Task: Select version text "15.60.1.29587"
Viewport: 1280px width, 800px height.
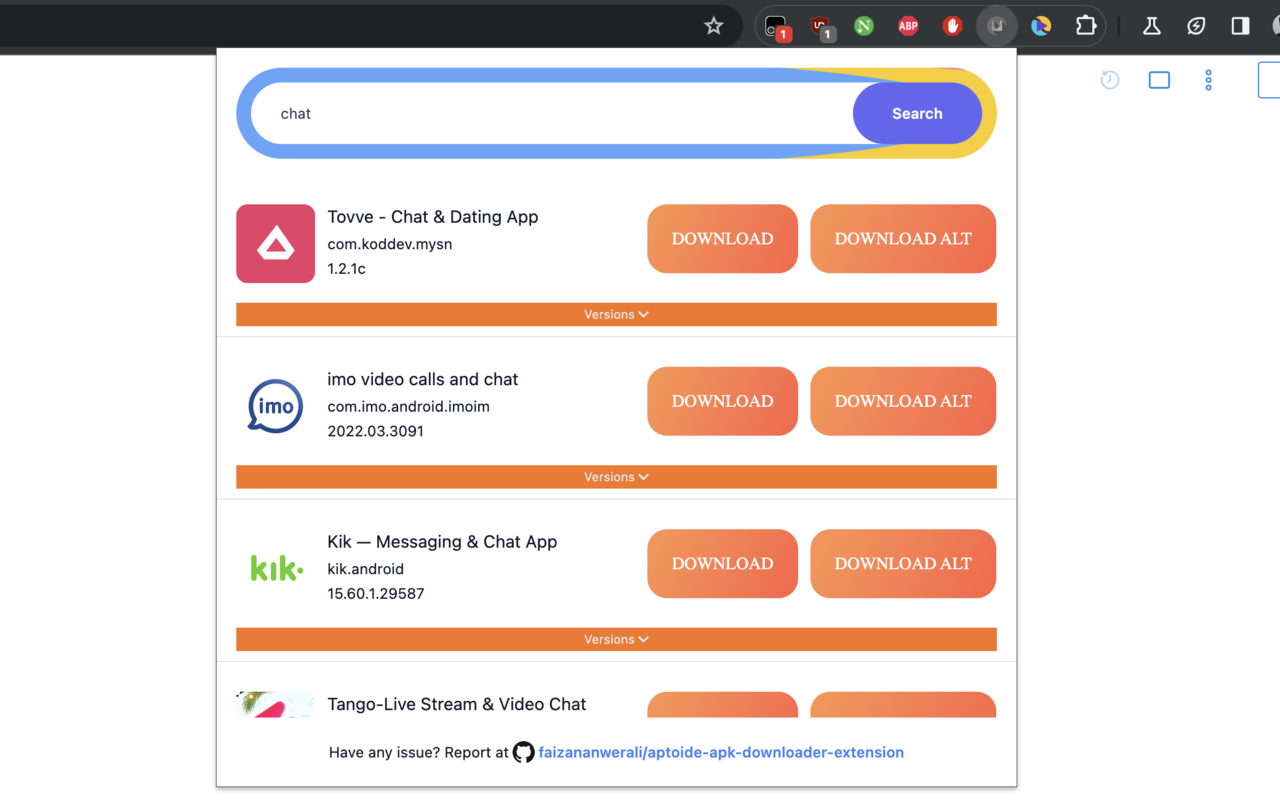Action: (x=376, y=594)
